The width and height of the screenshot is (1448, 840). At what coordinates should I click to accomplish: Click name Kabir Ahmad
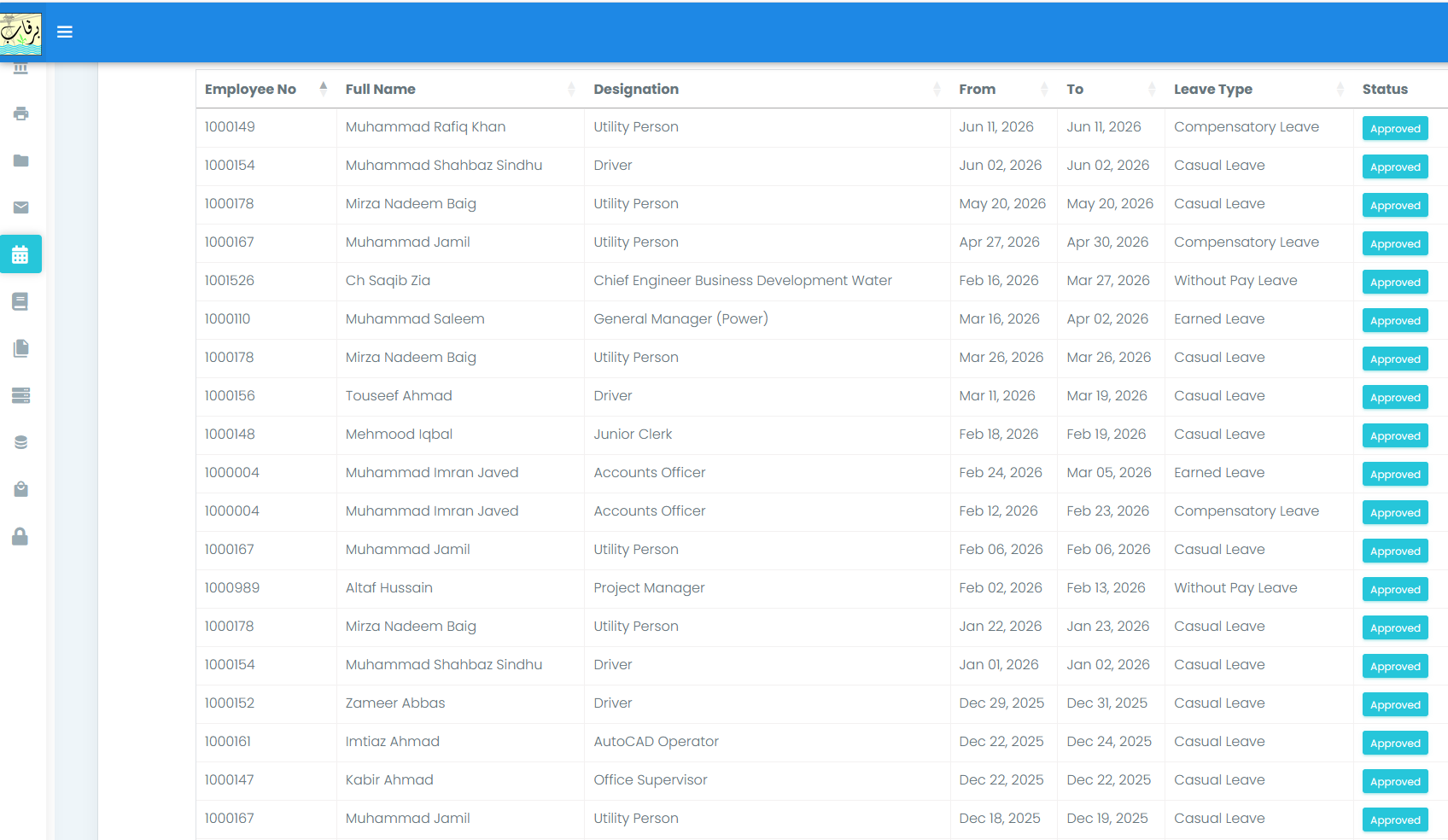[x=389, y=779]
